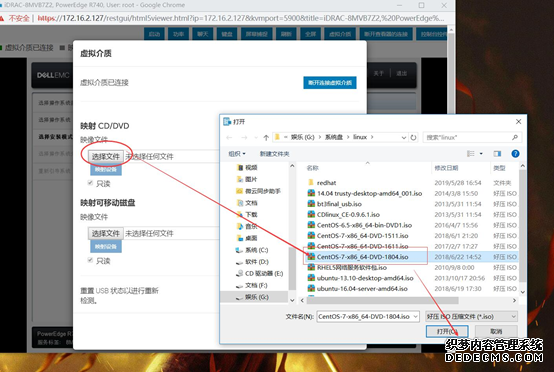This screenshot has width=554, height=372.
Task: Expand the 文件名 filename combo box
Action: (x=416, y=317)
